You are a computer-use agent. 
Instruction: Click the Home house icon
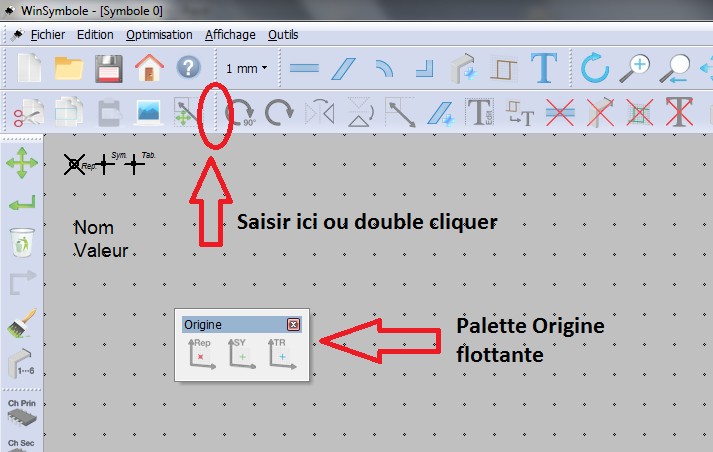[149, 68]
